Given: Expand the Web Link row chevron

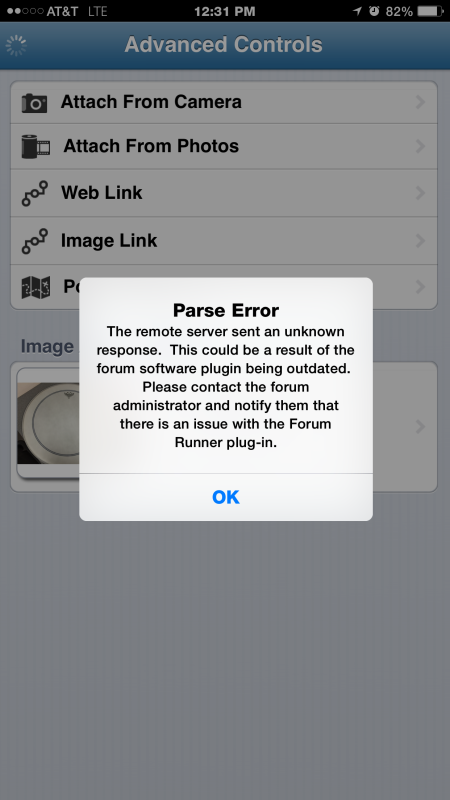Looking at the screenshot, I should tap(420, 193).
